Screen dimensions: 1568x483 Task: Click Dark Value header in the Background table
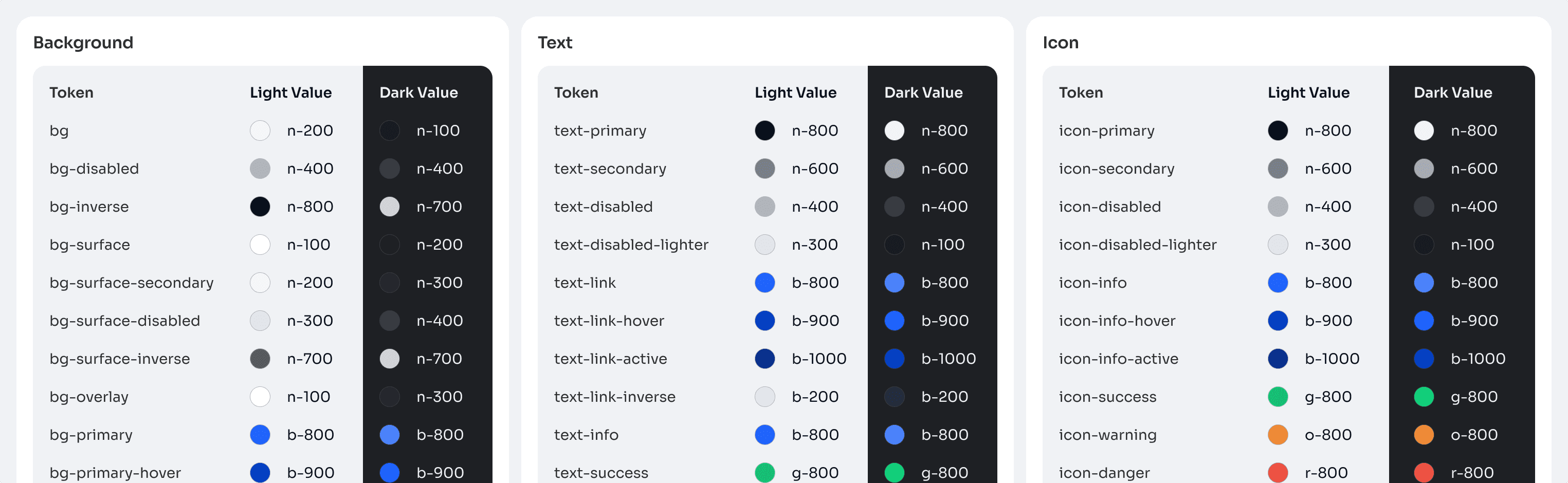pyautogui.click(x=419, y=92)
